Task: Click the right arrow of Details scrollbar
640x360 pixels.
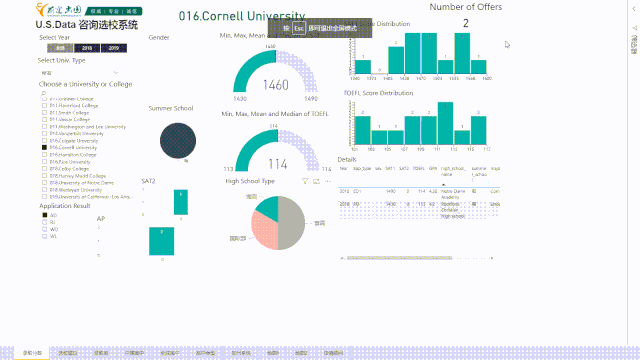Action: [x=492, y=258]
